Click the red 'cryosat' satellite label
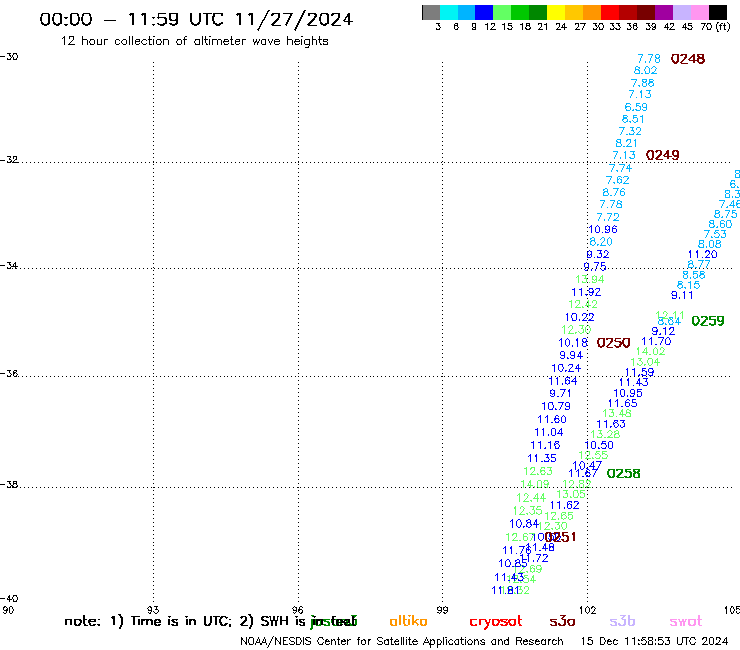The height and width of the screenshot is (650, 740). (496, 622)
